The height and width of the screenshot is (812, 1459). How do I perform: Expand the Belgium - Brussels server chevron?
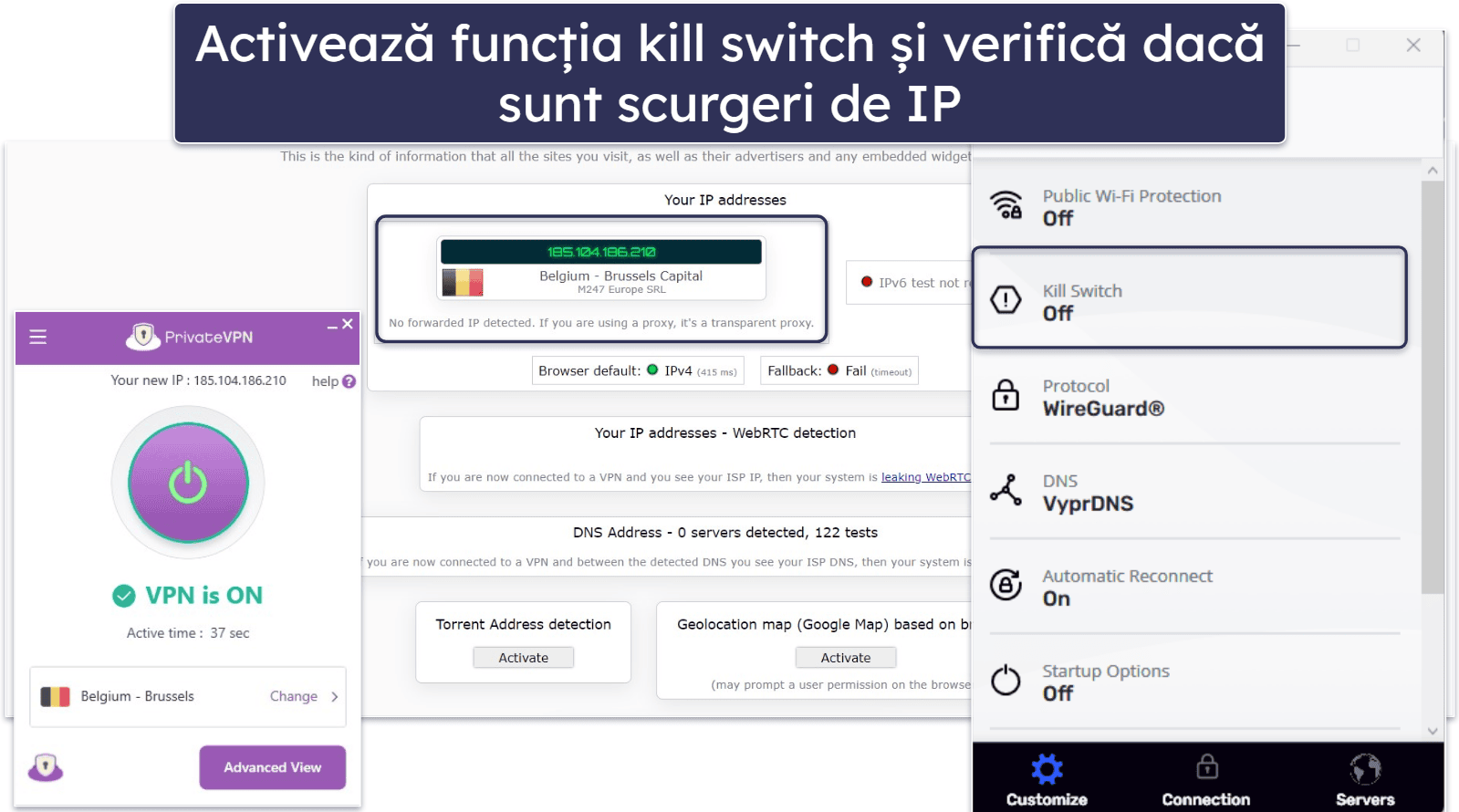tap(335, 696)
